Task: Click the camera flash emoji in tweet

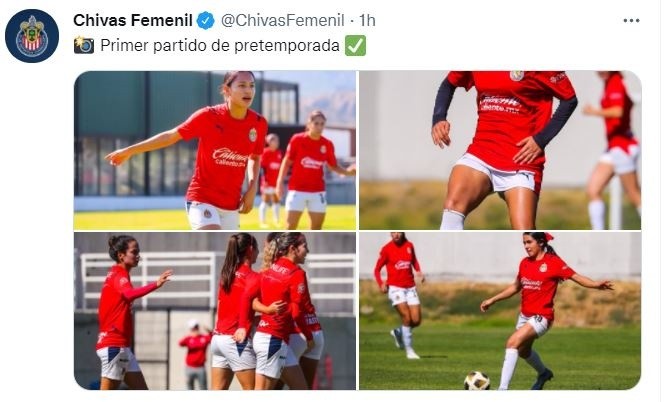Action: (84, 45)
